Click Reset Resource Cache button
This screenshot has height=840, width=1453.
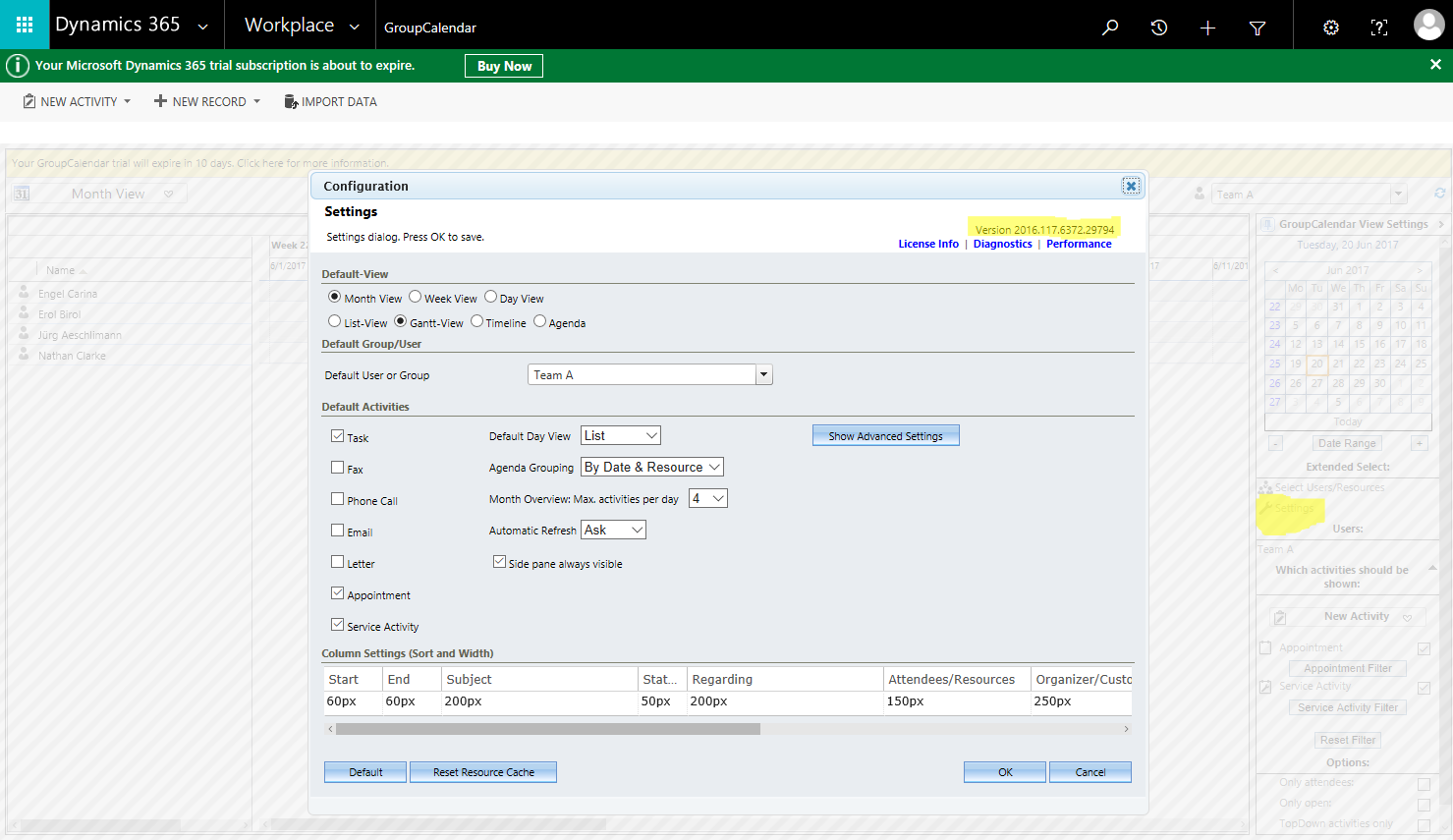pos(483,772)
